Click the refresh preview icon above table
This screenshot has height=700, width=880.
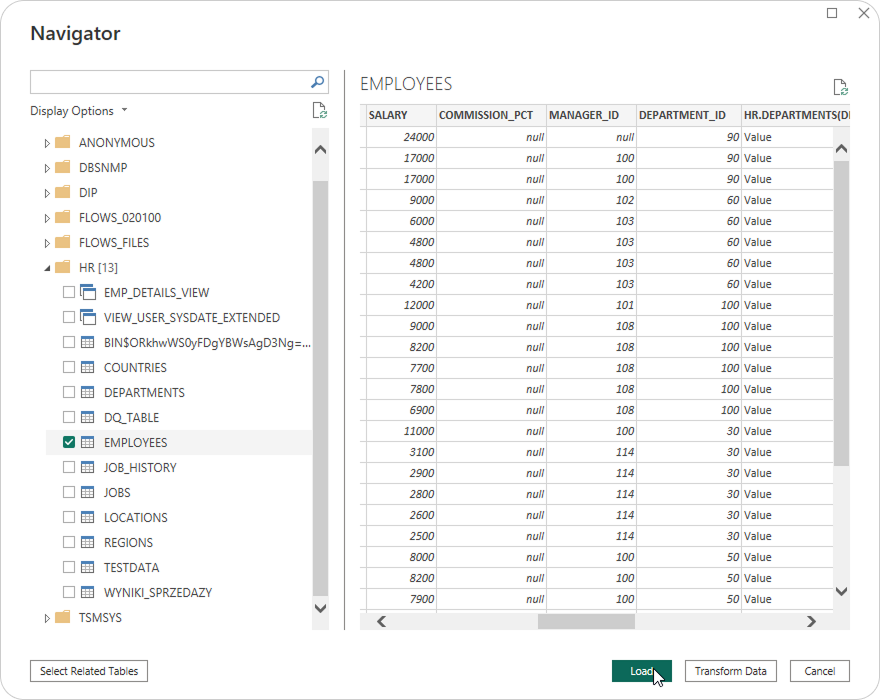coord(840,88)
